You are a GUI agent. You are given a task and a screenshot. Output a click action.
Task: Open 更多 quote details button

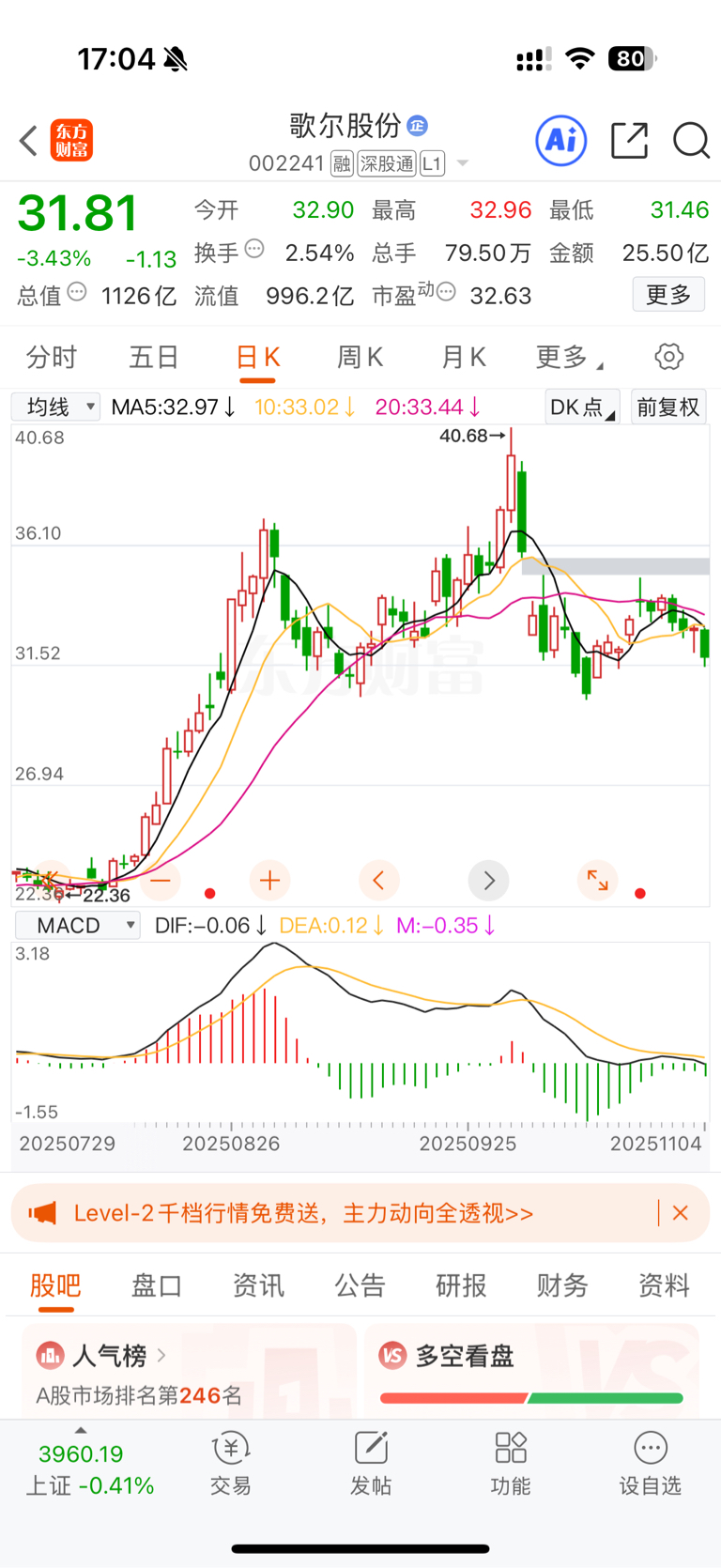[x=668, y=295]
